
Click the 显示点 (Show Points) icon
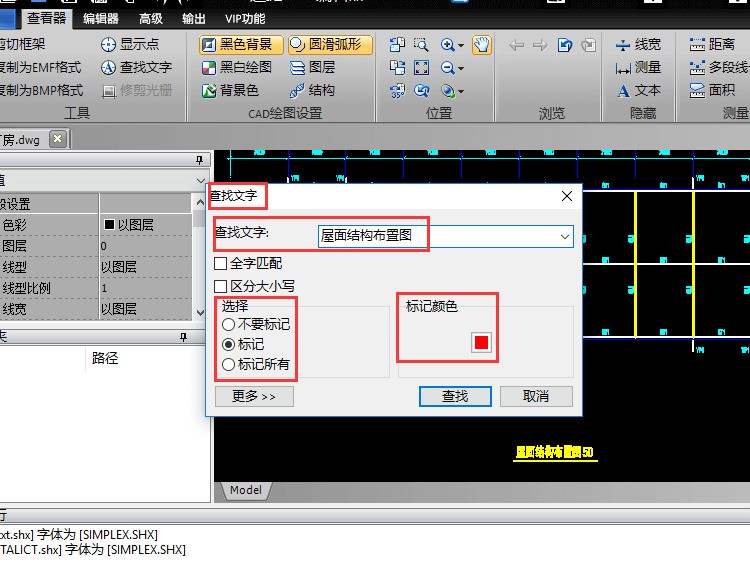coord(107,44)
